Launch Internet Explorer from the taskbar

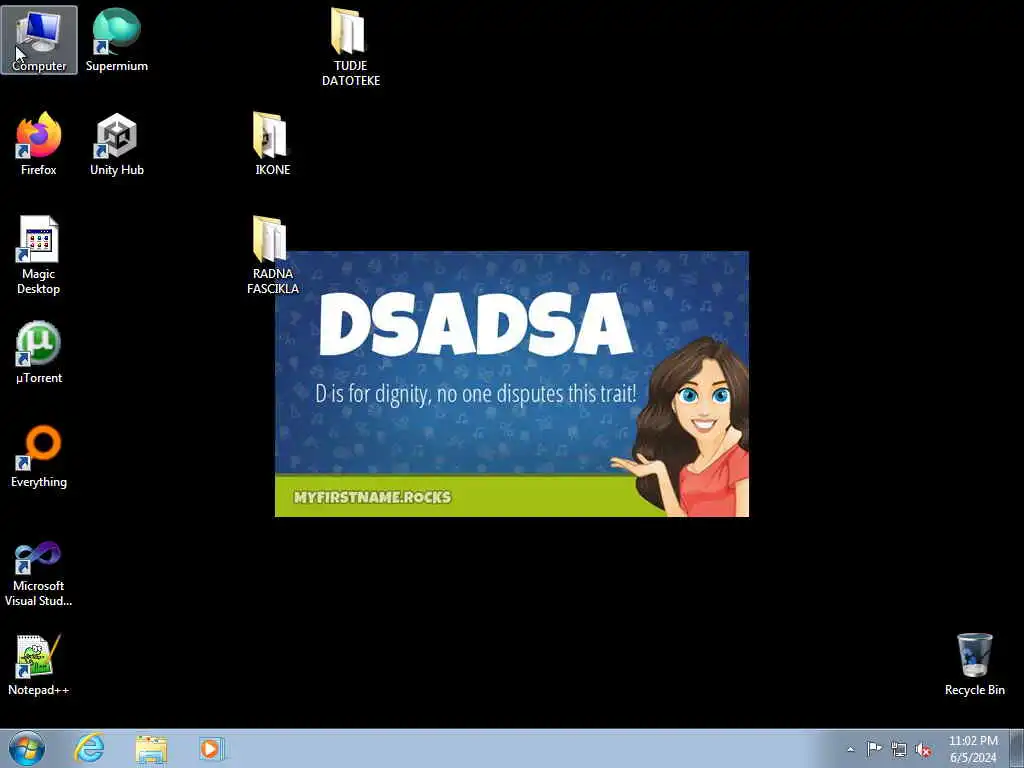tap(89, 748)
